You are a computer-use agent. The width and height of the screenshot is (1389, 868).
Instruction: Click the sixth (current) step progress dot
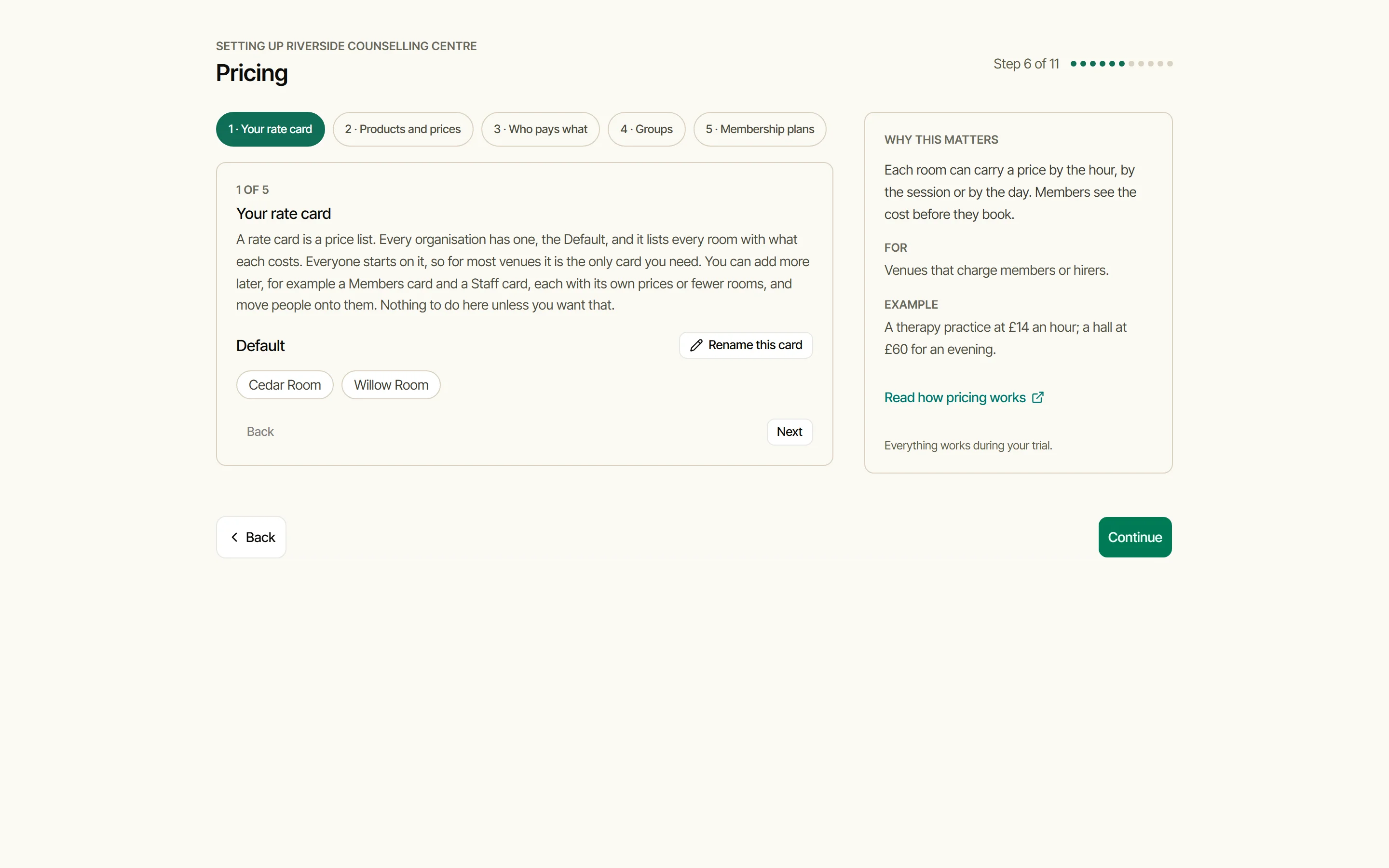[x=1121, y=64]
